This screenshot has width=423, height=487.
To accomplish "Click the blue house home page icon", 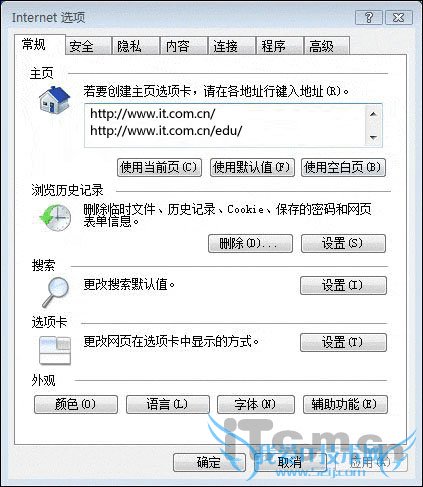I will click(54, 99).
